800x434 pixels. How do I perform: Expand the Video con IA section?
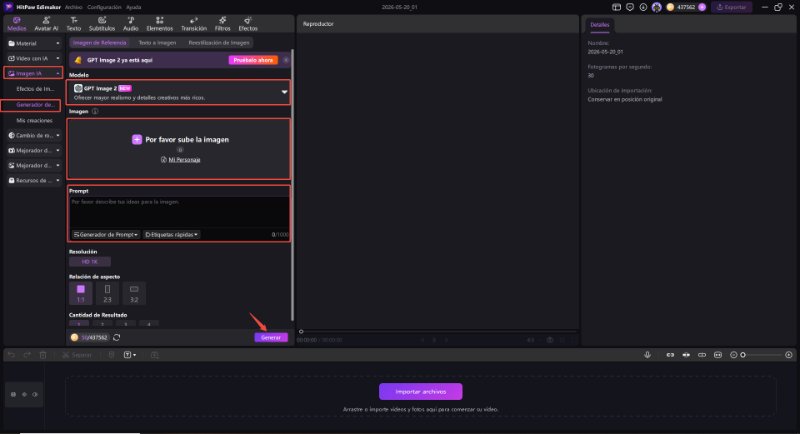(x=34, y=58)
